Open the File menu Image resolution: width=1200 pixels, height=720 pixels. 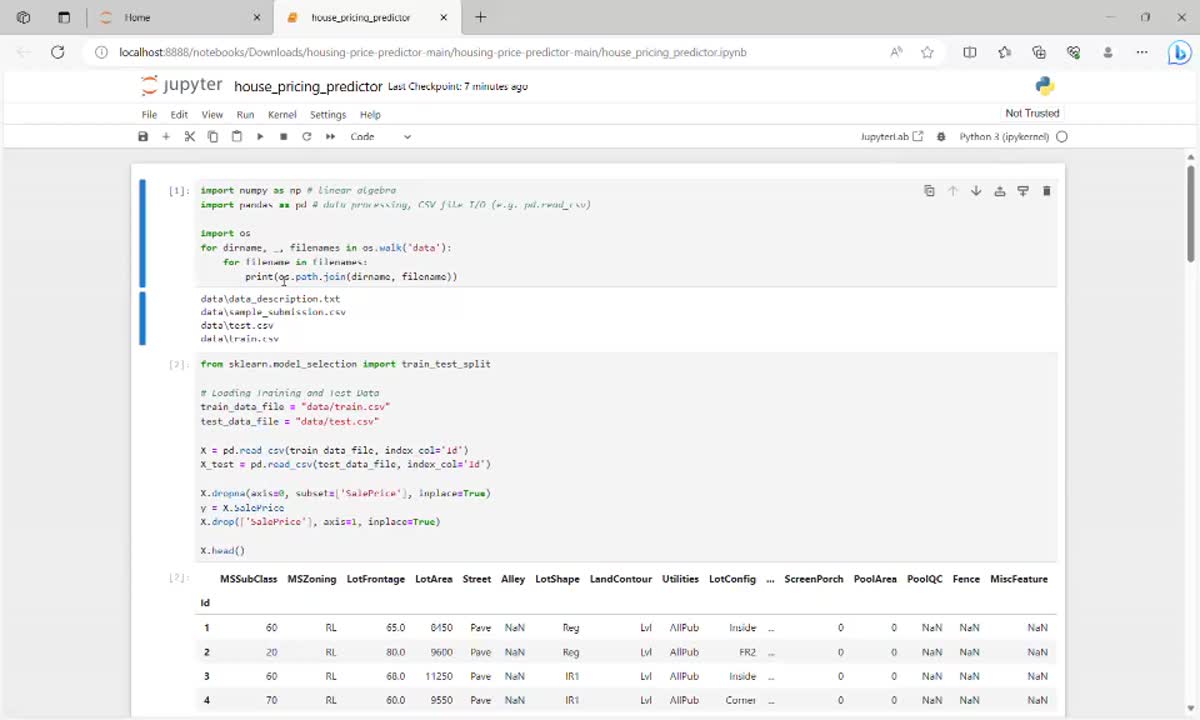point(149,115)
